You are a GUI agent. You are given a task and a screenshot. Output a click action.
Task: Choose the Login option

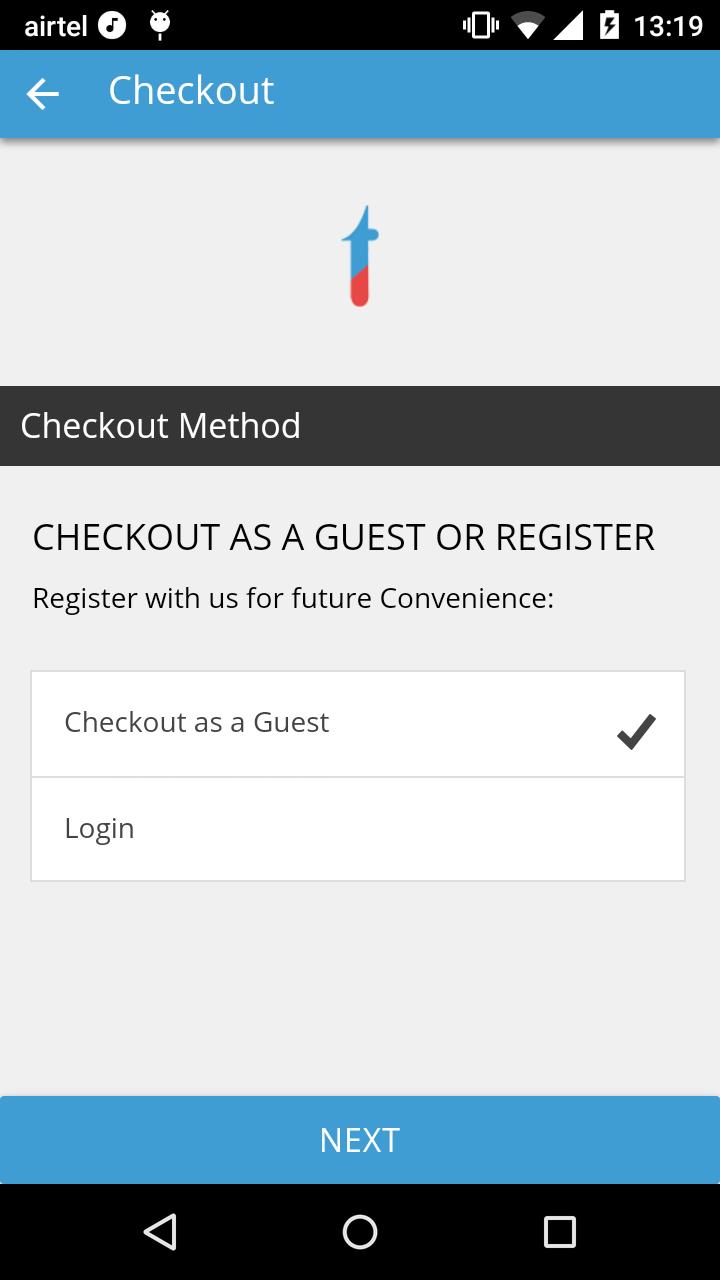pyautogui.click(x=358, y=829)
